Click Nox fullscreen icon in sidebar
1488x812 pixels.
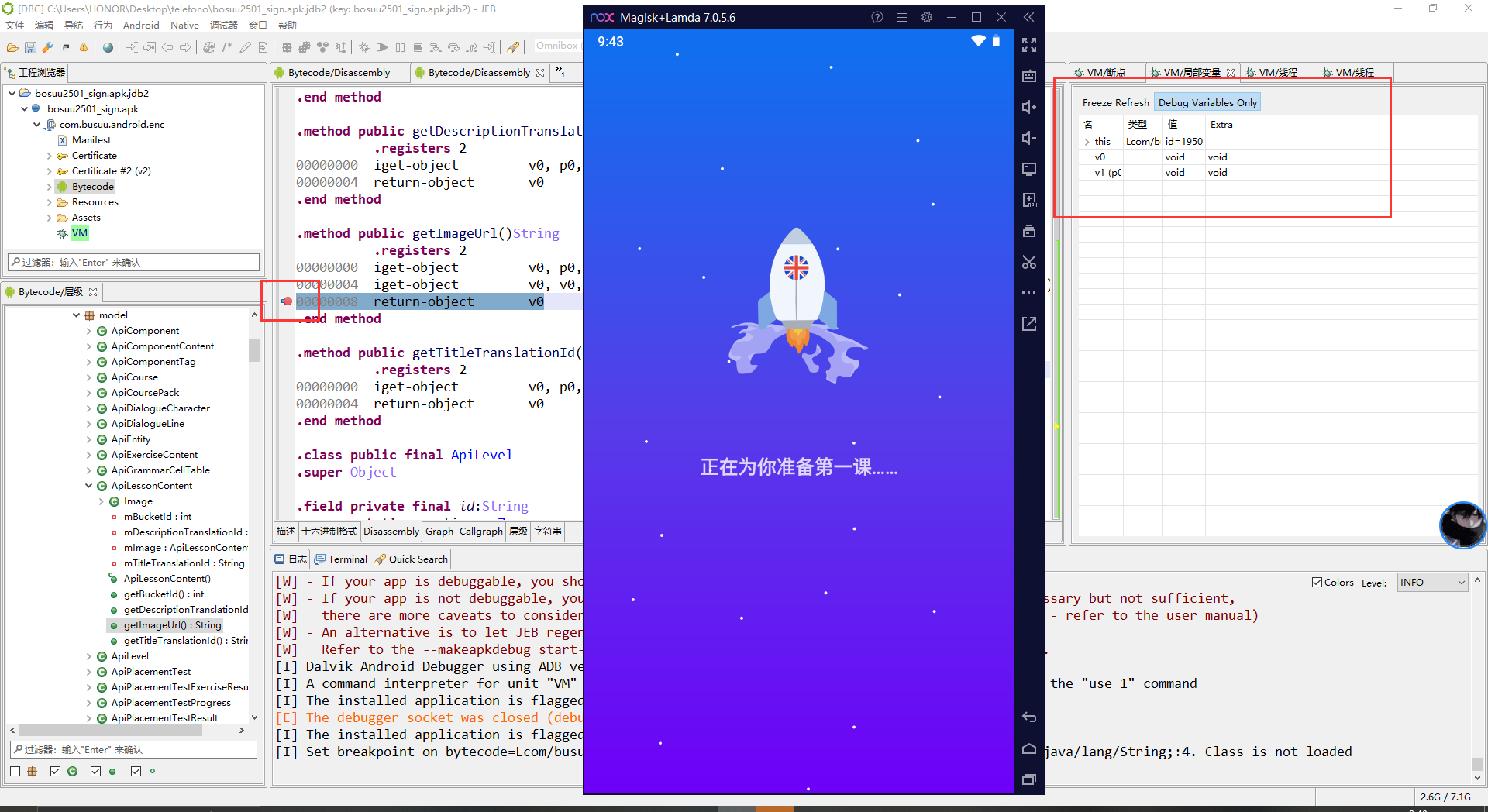1029,46
